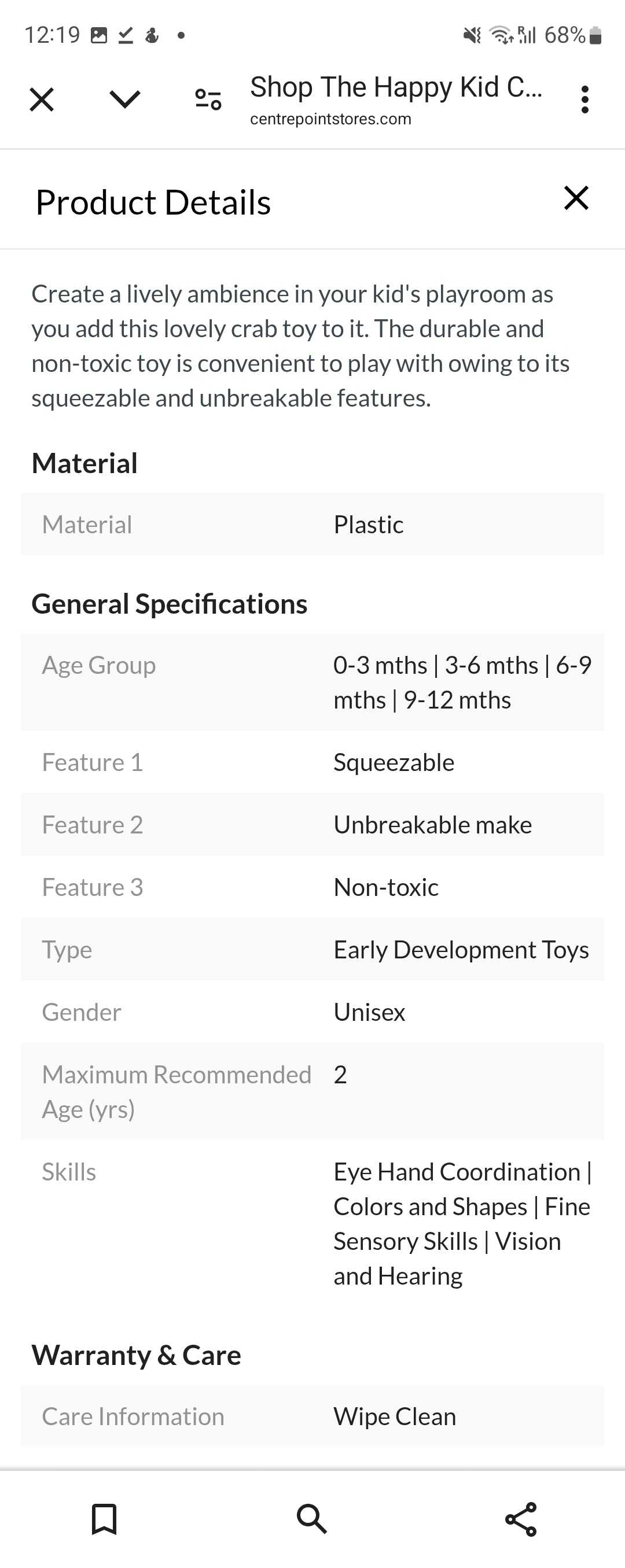625x1568 pixels.
Task: Tap the Shop The Happy Kid page title
Action: pos(395,87)
